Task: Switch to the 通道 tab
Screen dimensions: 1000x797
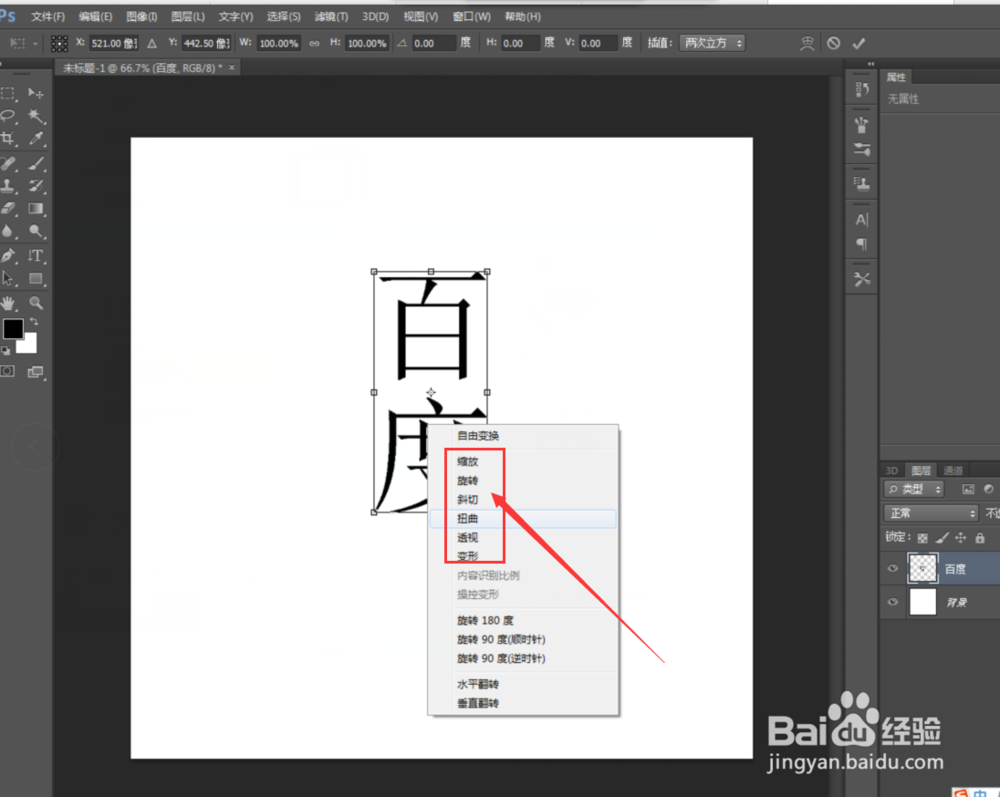Action: pyautogui.click(x=953, y=471)
